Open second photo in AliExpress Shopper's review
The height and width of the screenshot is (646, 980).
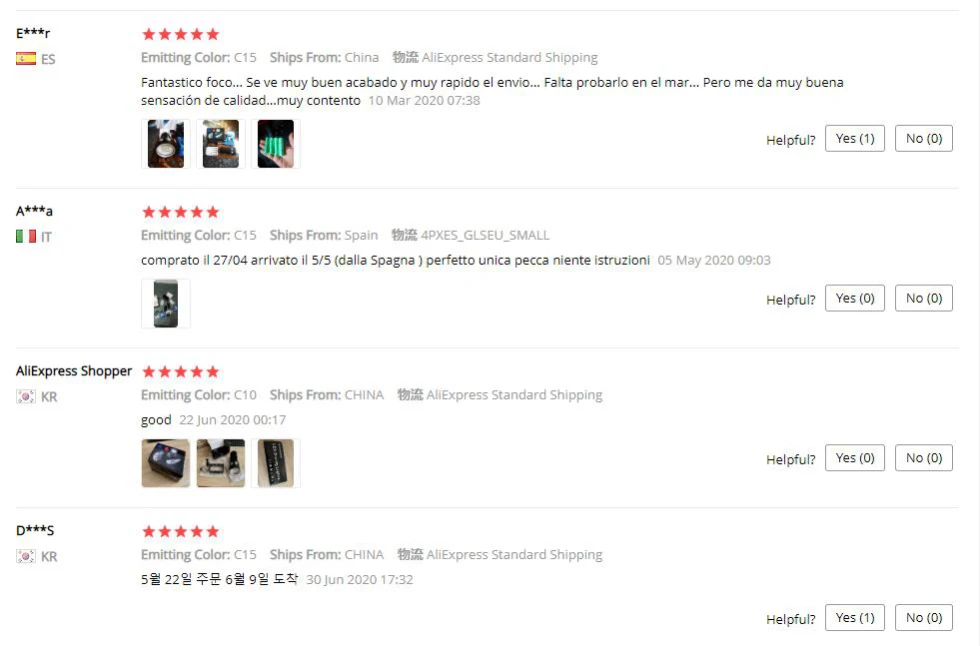click(x=221, y=463)
